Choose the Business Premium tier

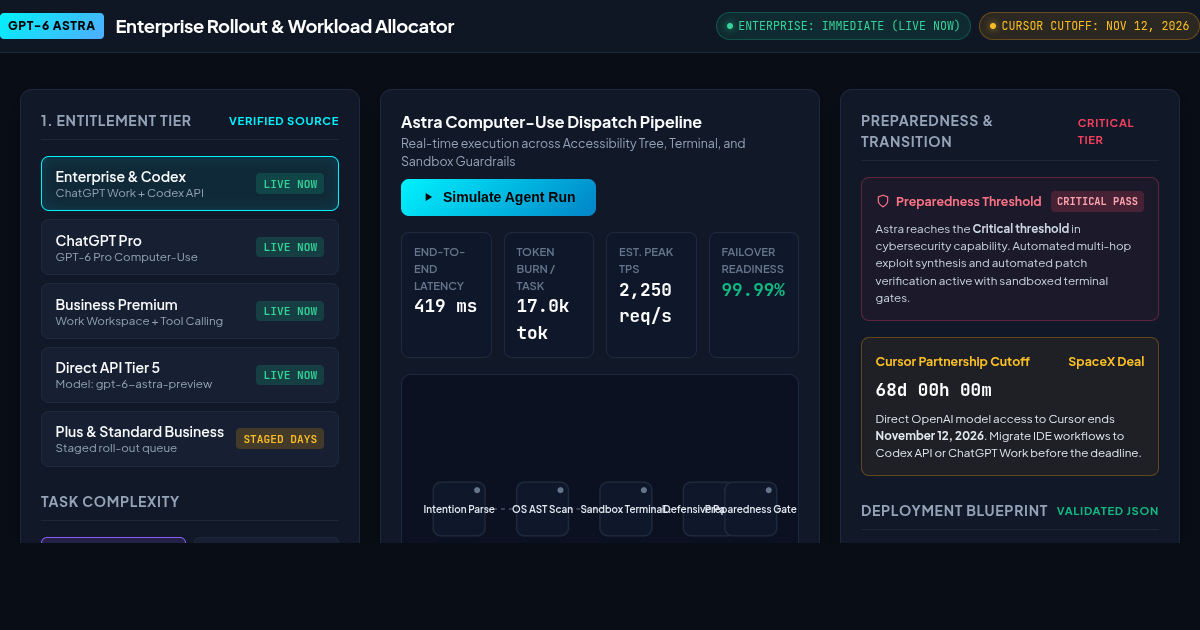190,311
